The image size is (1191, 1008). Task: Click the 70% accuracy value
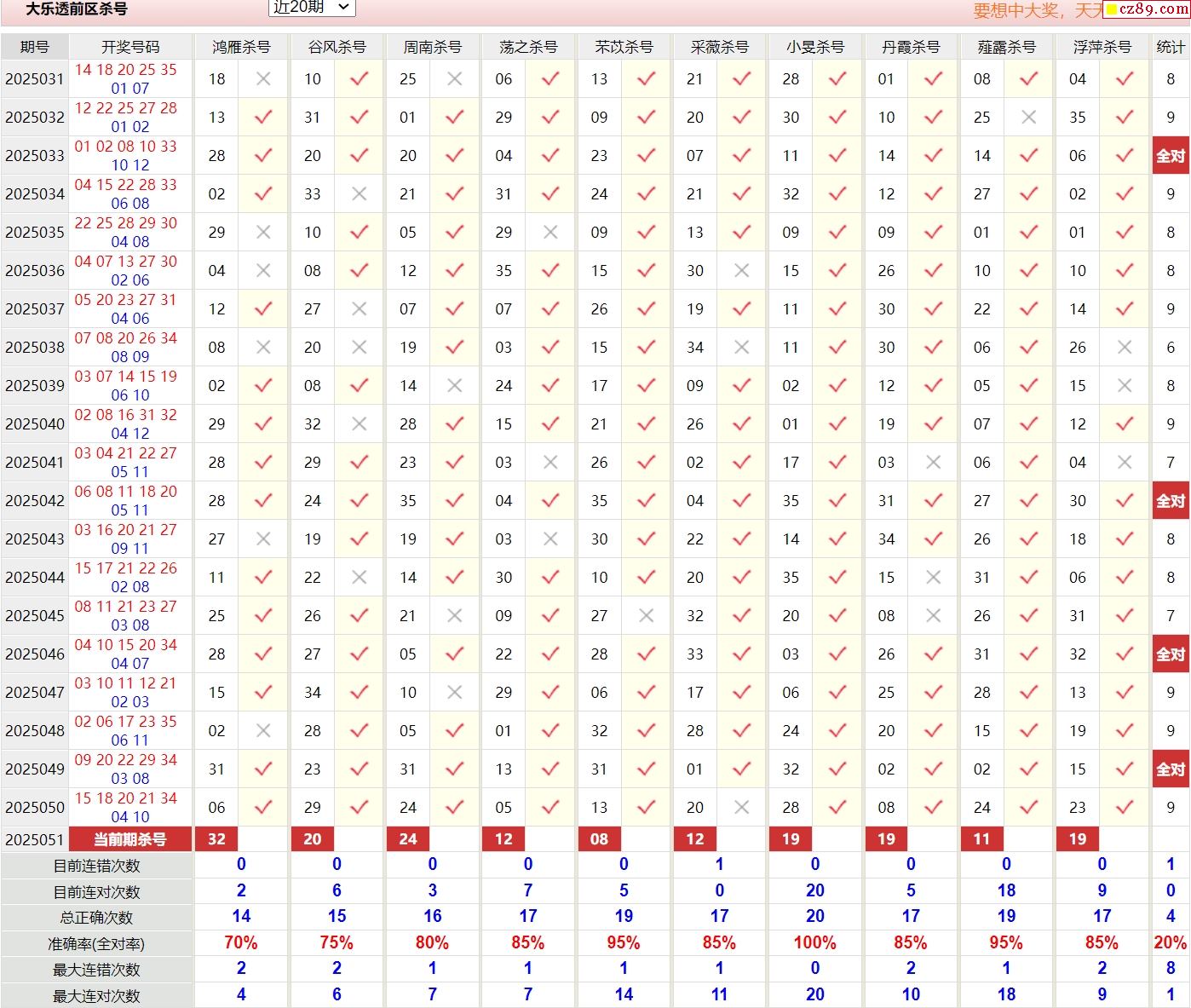click(241, 943)
